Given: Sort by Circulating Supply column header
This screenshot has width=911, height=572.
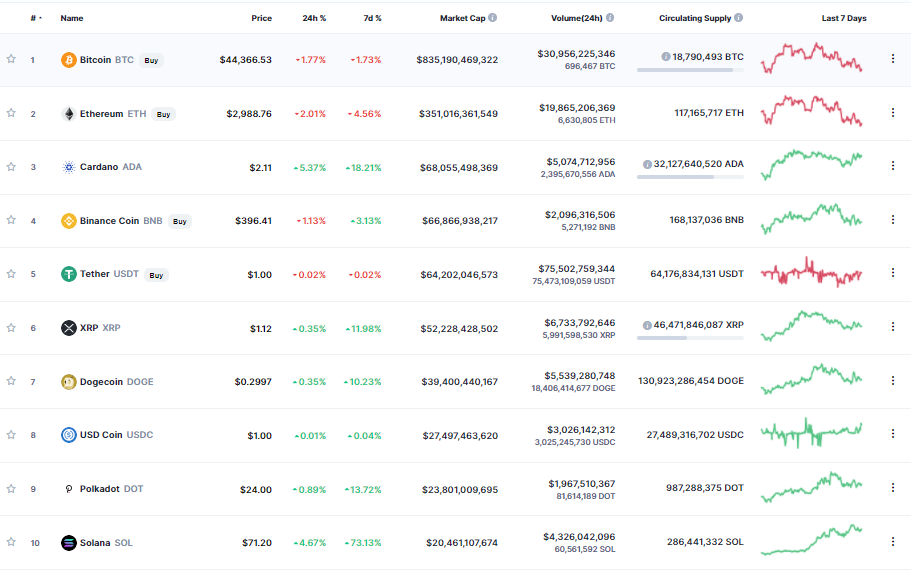Looking at the screenshot, I should 695,18.
